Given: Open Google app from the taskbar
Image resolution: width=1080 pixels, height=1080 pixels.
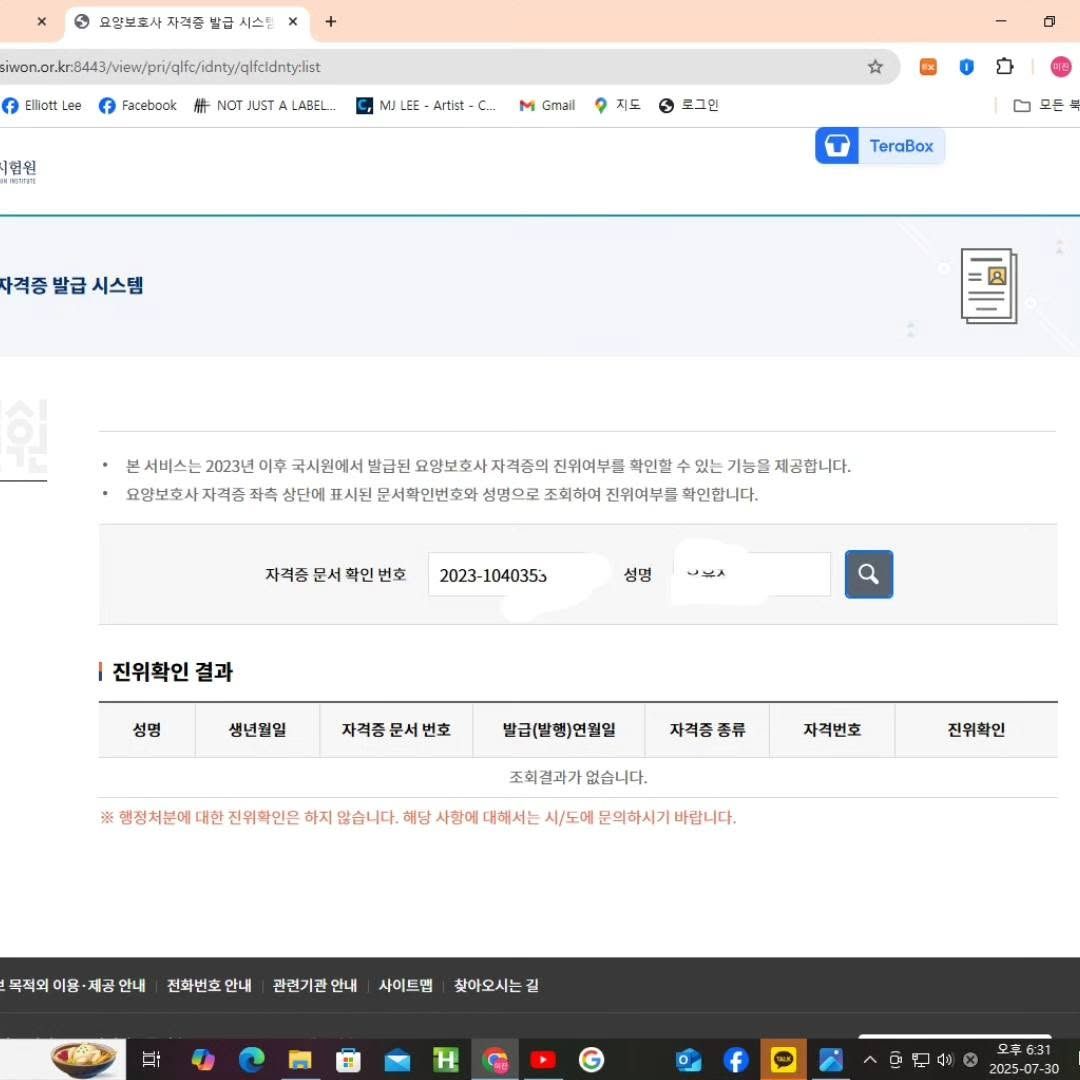Looking at the screenshot, I should tap(591, 1059).
